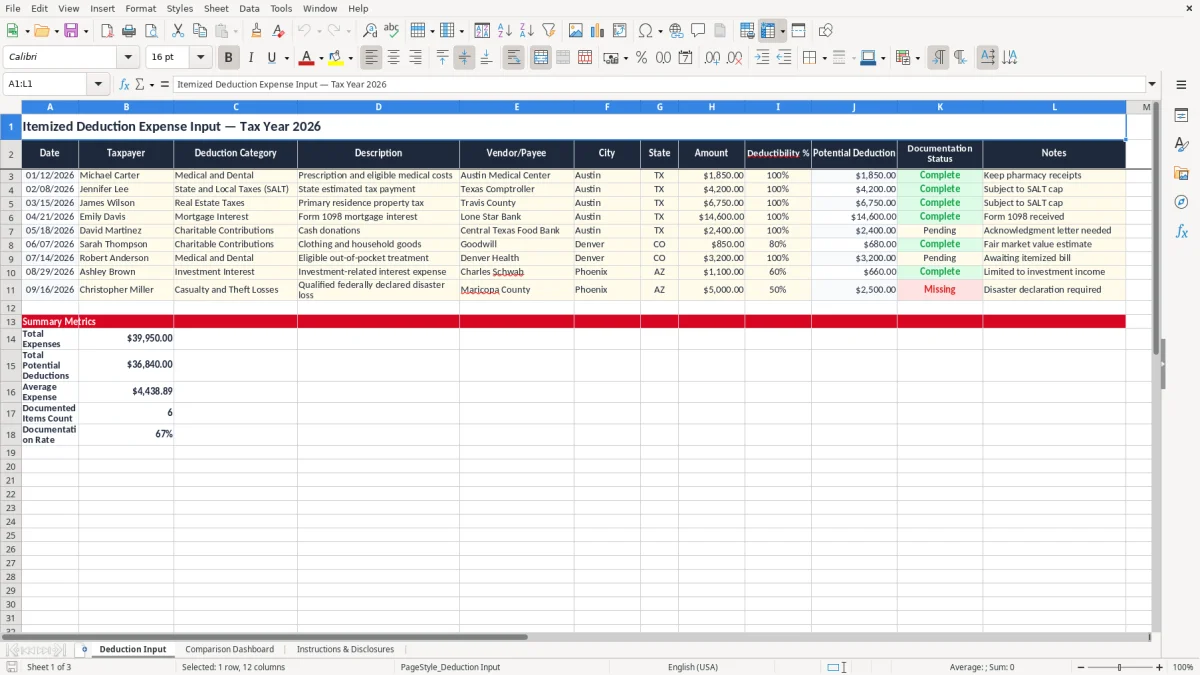1200x675 pixels.
Task: Run the spelling check
Action: [x=392, y=31]
